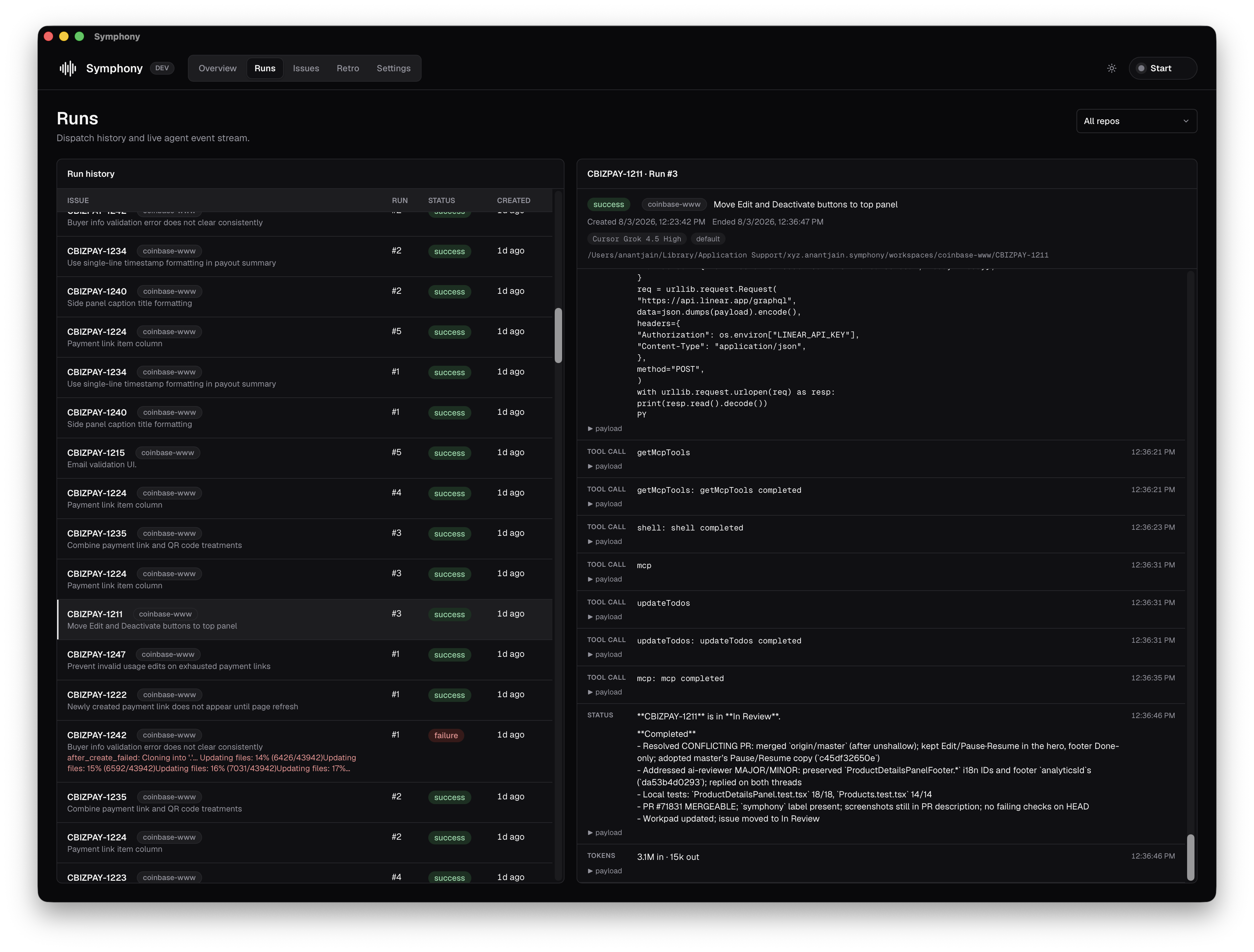Click the macOS green zoom window button
The image size is (1254, 952).
tap(79, 36)
